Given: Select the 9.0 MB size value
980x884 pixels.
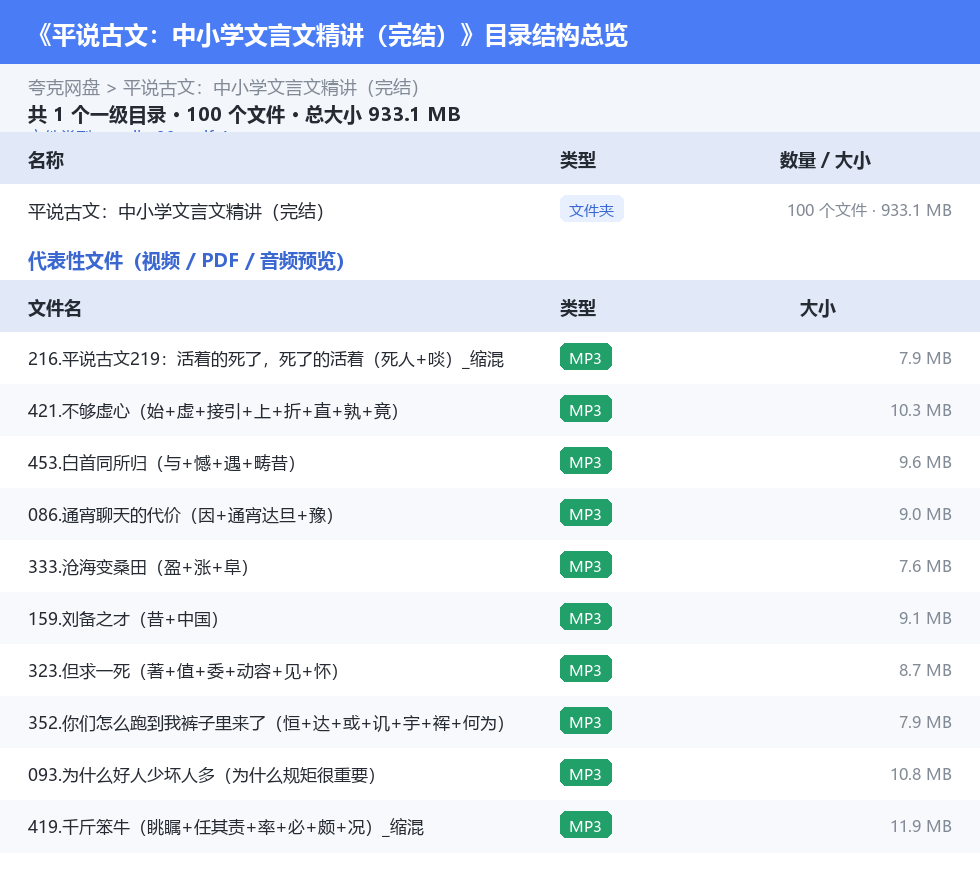Looking at the screenshot, I should (925, 514).
